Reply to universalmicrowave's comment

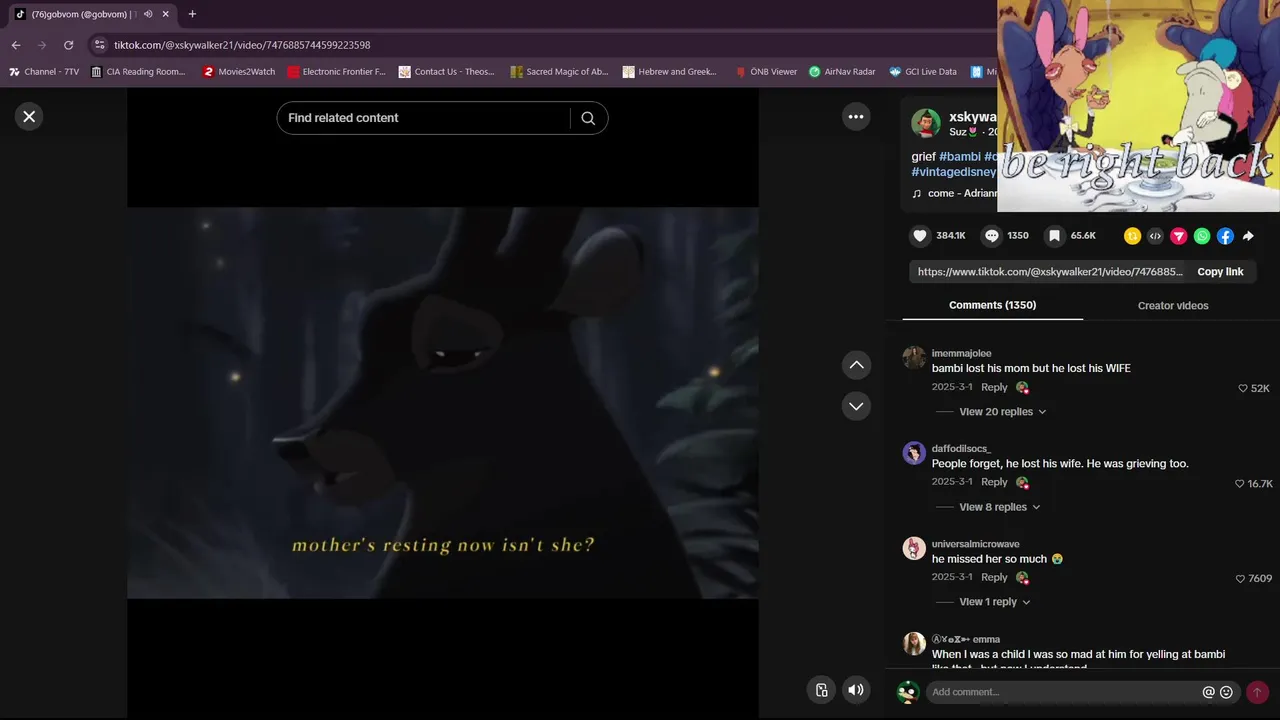coord(994,577)
